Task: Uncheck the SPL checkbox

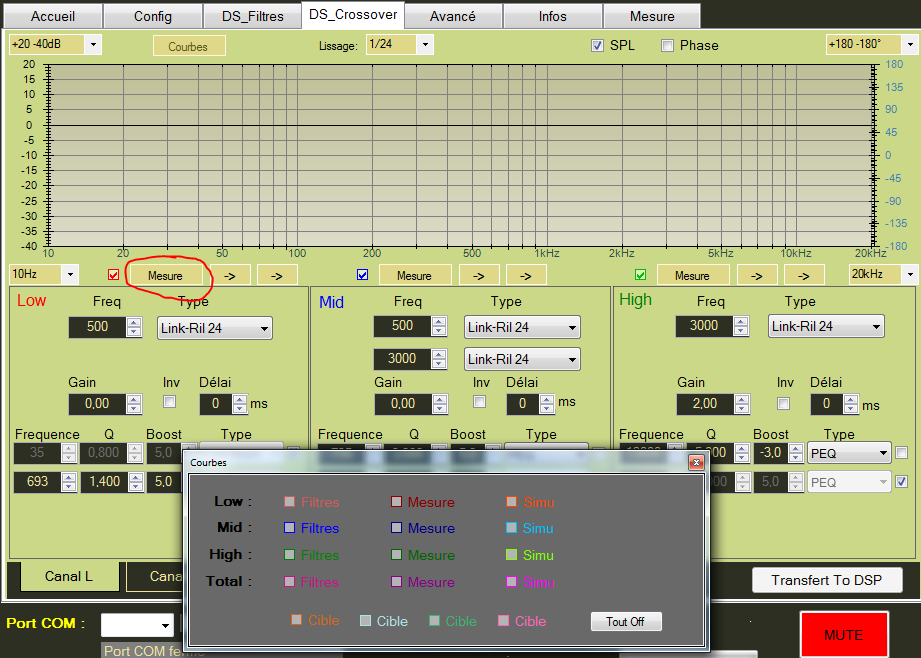Action: pos(598,45)
